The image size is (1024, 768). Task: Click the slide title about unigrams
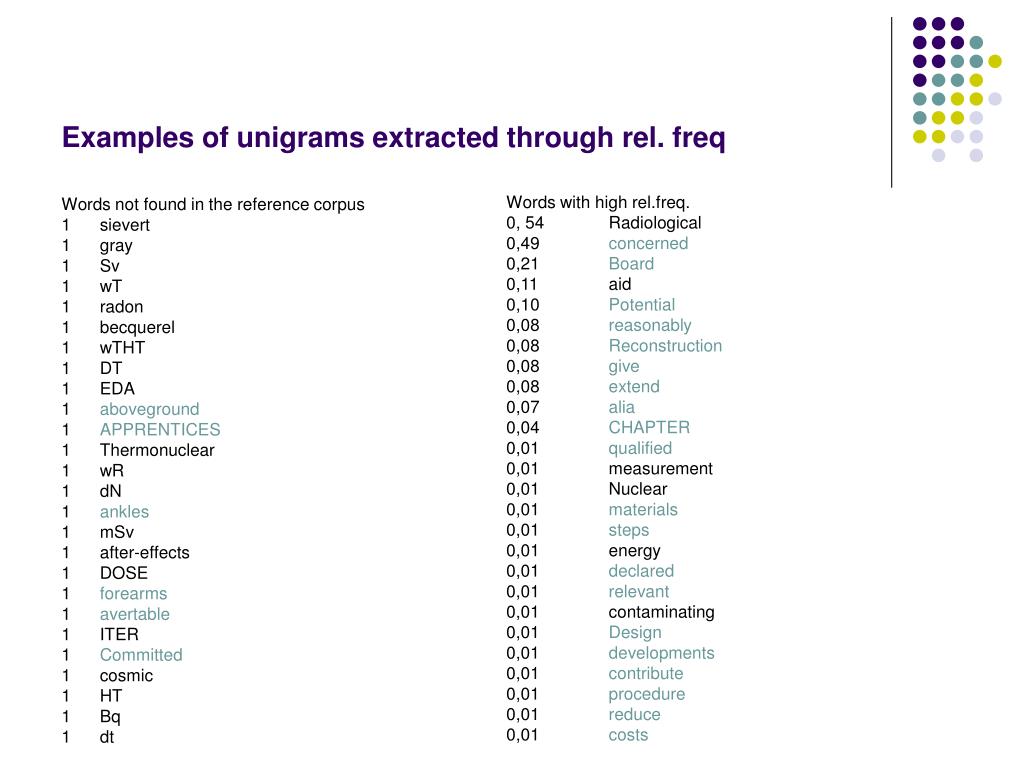point(393,138)
